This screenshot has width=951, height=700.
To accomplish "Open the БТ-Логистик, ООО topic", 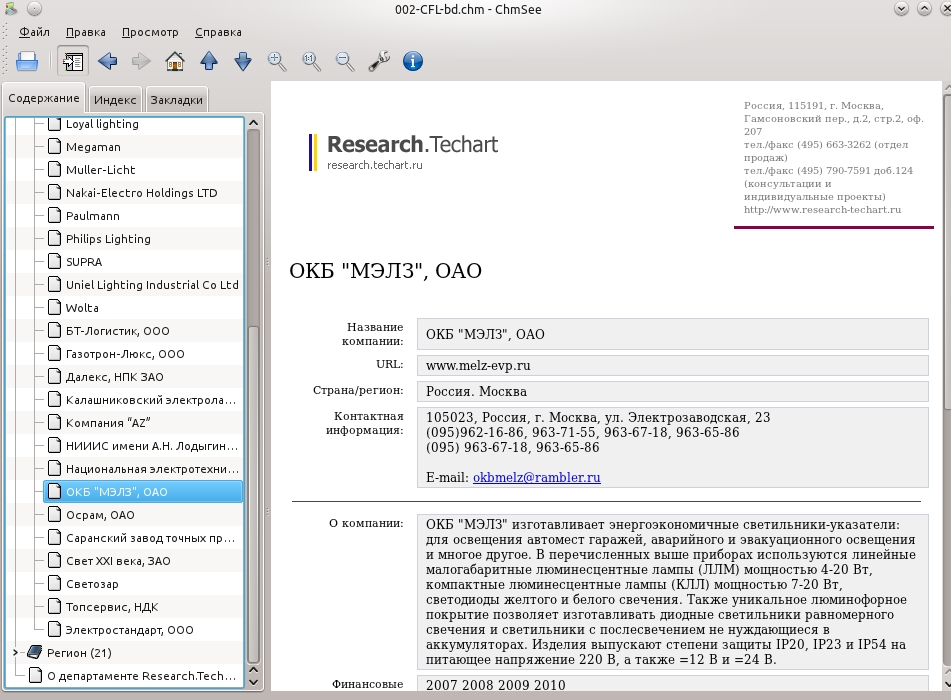I will tap(118, 331).
